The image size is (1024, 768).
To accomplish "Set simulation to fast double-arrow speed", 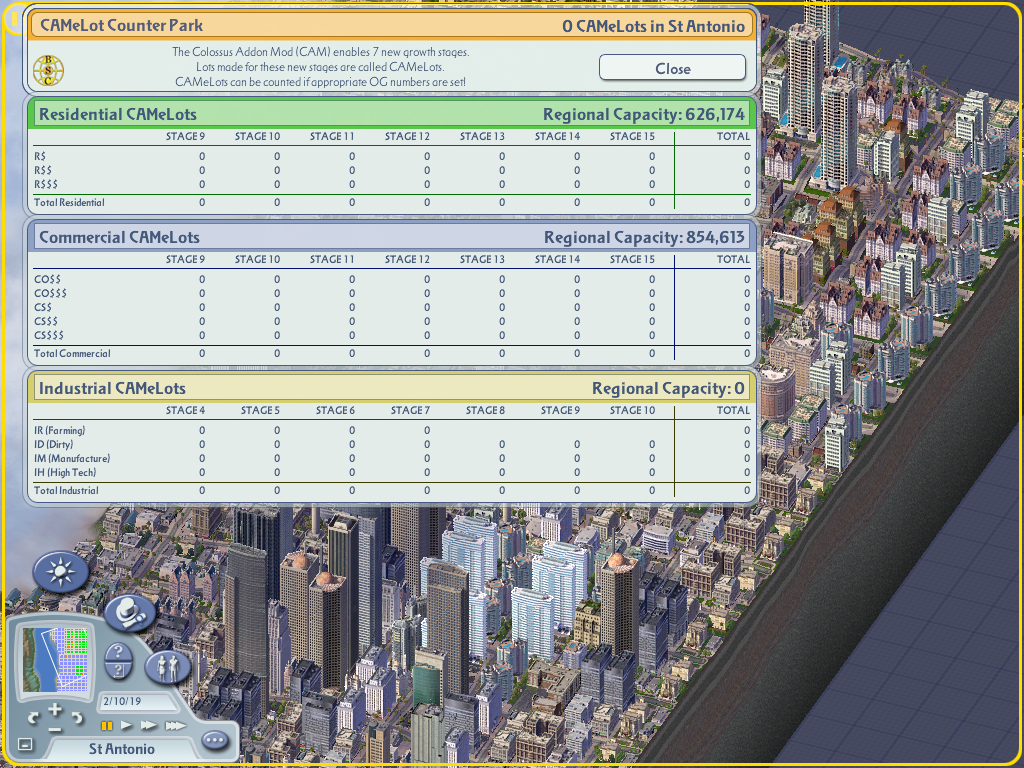I will [x=149, y=726].
